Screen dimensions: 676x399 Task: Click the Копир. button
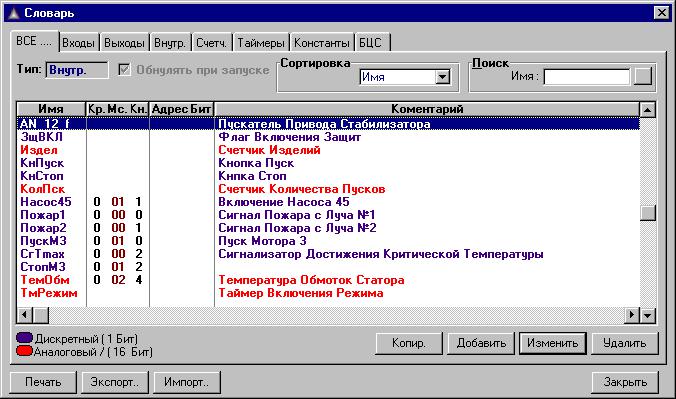coord(409,343)
